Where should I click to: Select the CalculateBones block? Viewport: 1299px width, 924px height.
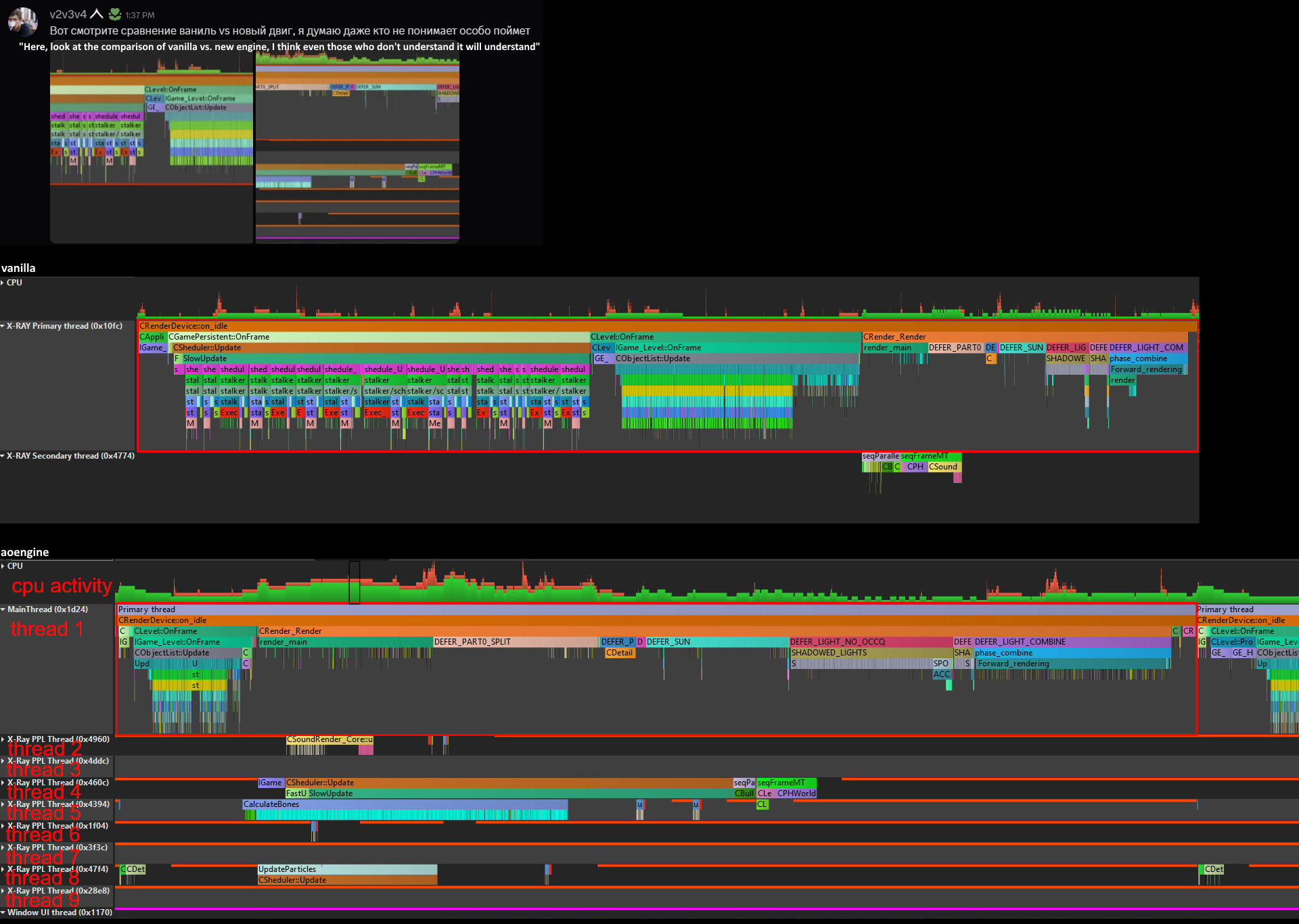405,804
